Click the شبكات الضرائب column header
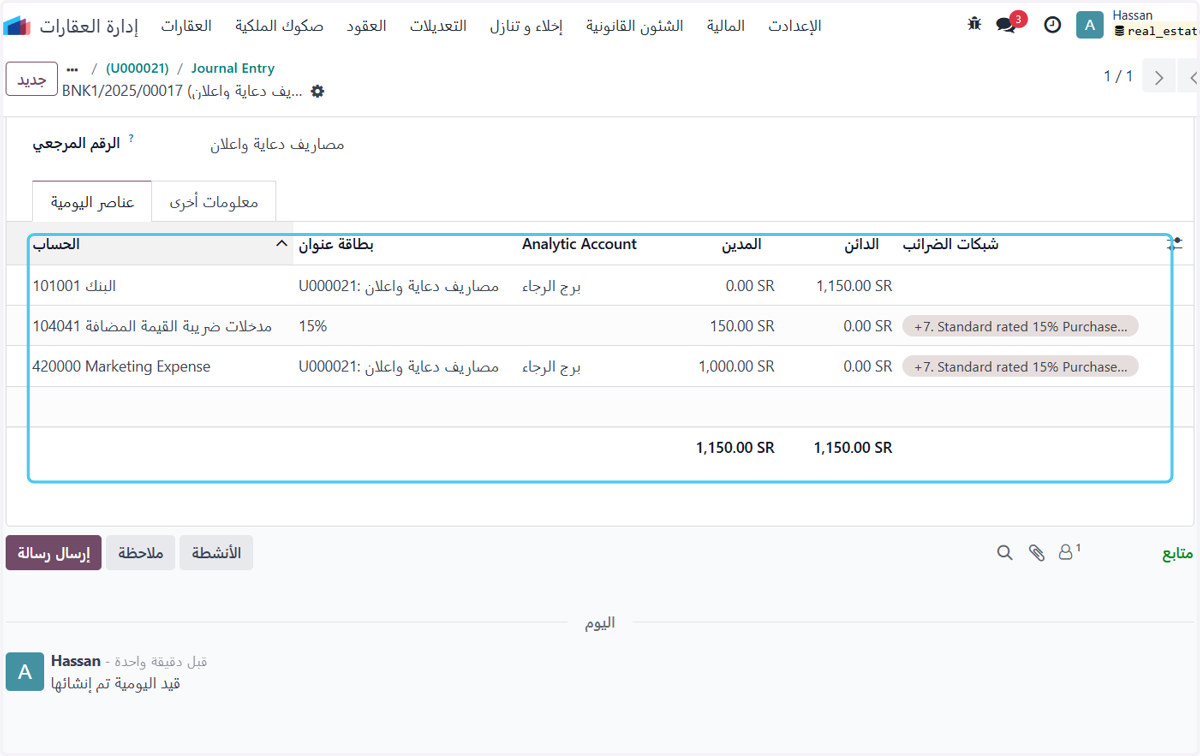This screenshot has height=756, width=1200. 950,244
